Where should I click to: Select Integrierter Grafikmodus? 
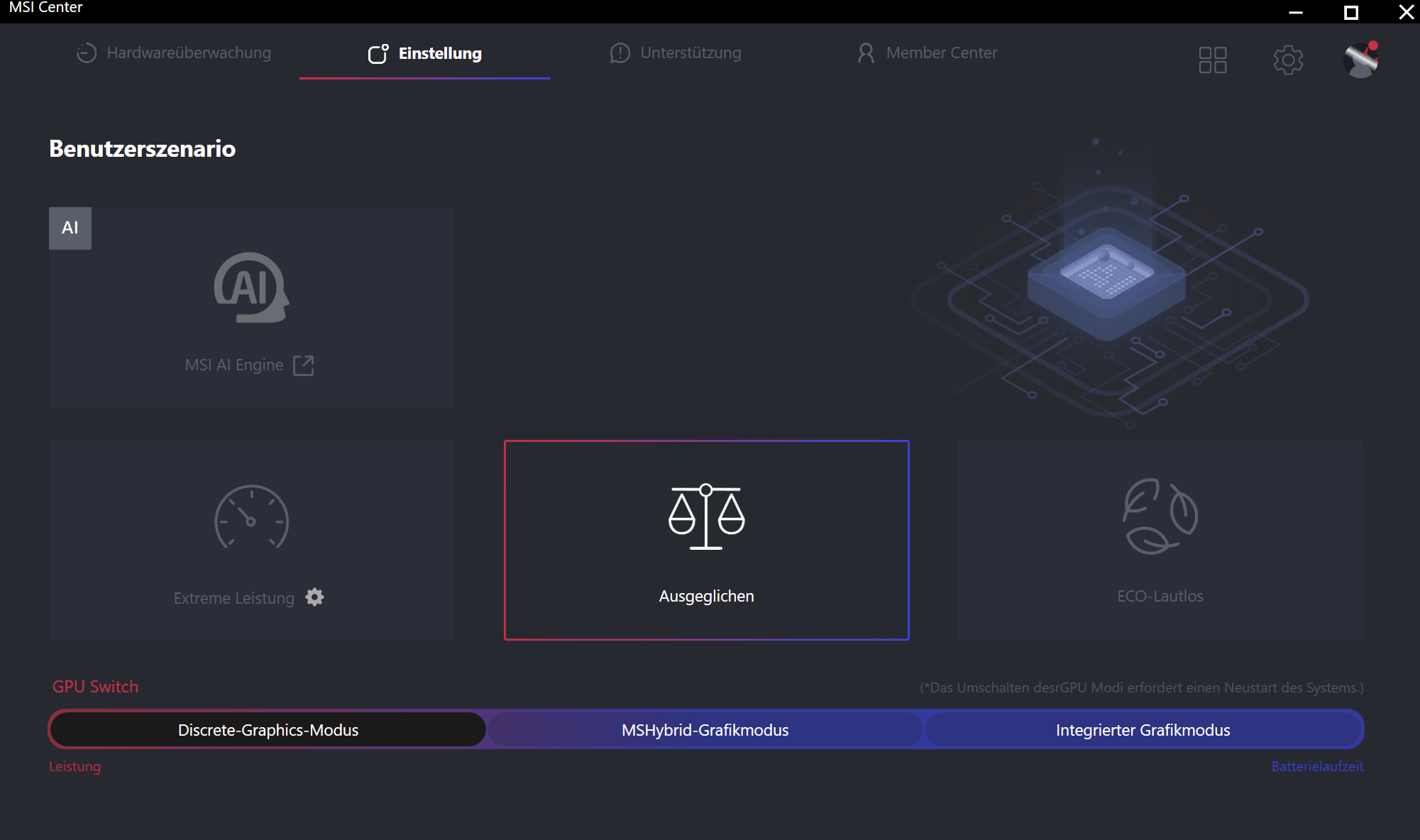click(x=1143, y=730)
